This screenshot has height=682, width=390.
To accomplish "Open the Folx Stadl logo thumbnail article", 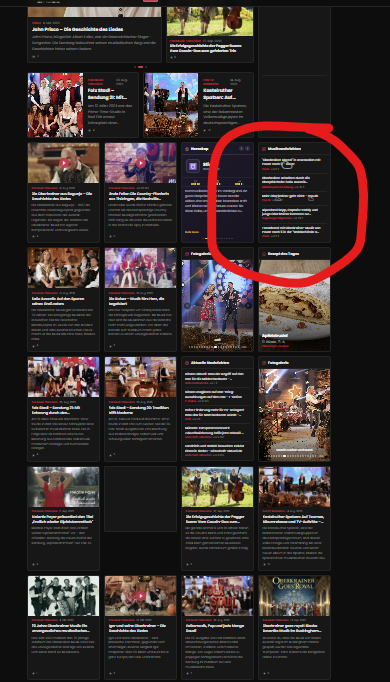I will [x=217, y=595].
